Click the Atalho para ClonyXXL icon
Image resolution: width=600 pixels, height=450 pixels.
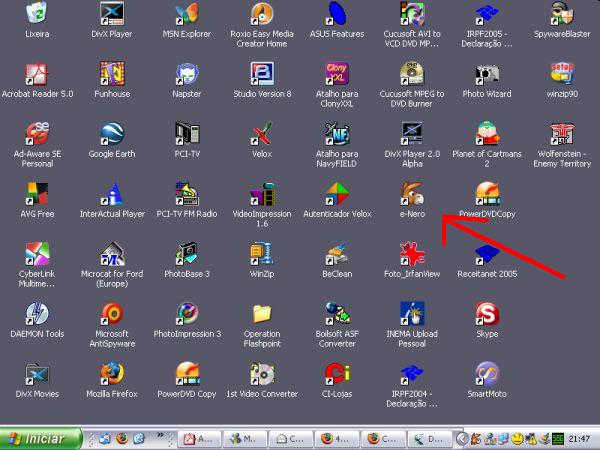pos(337,73)
